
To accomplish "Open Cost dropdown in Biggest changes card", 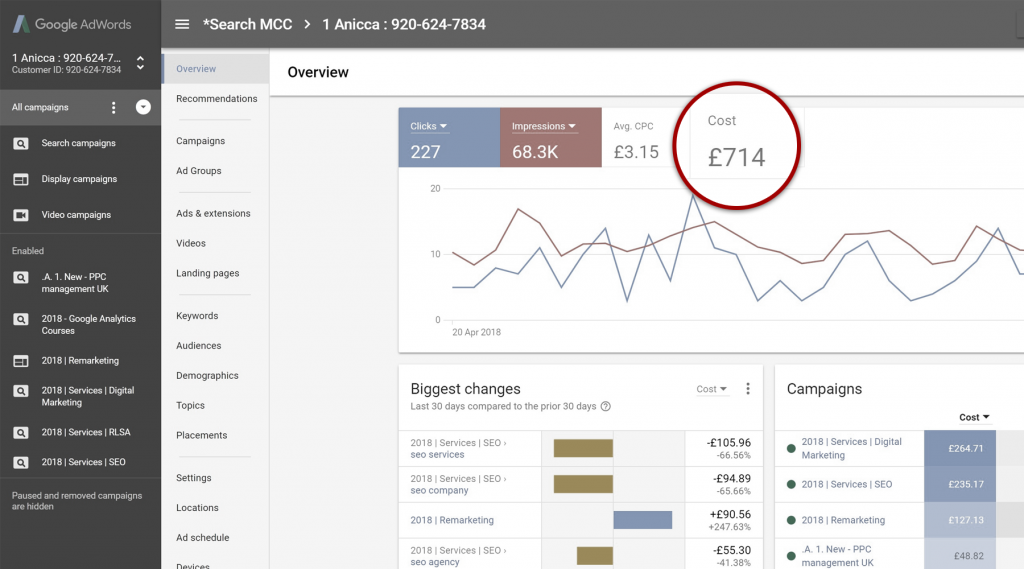I will [712, 389].
